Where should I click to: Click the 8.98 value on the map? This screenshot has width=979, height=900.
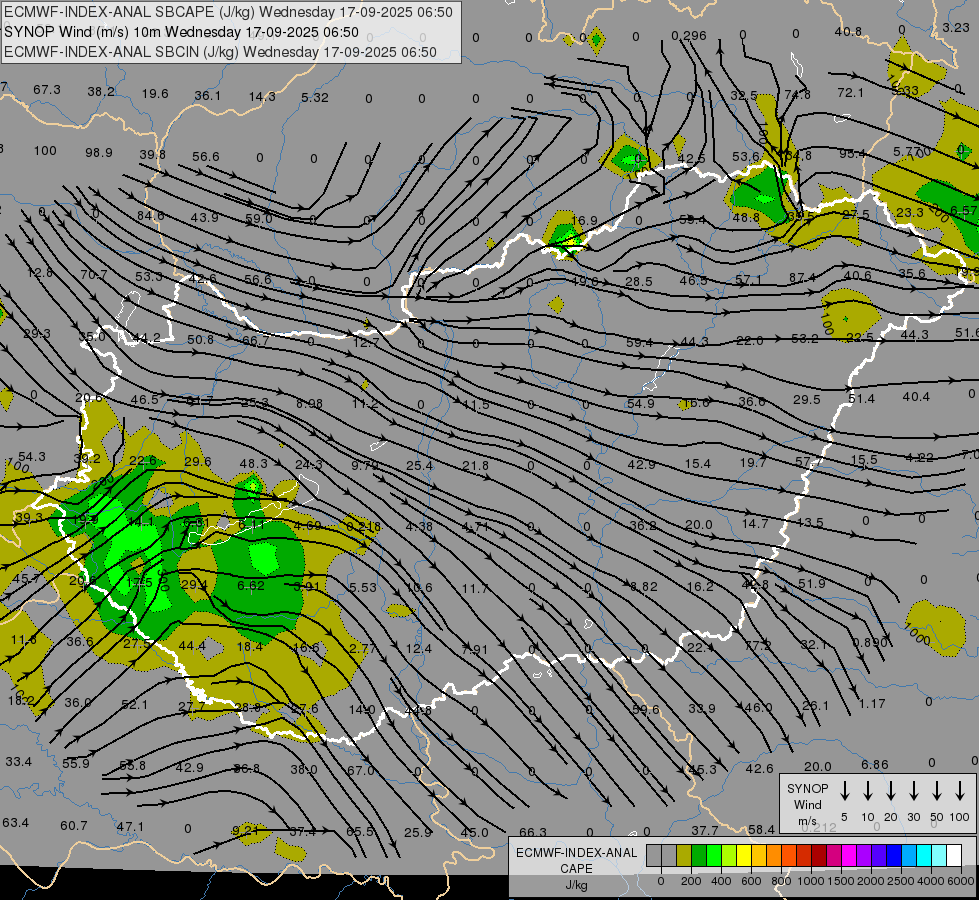[310, 403]
